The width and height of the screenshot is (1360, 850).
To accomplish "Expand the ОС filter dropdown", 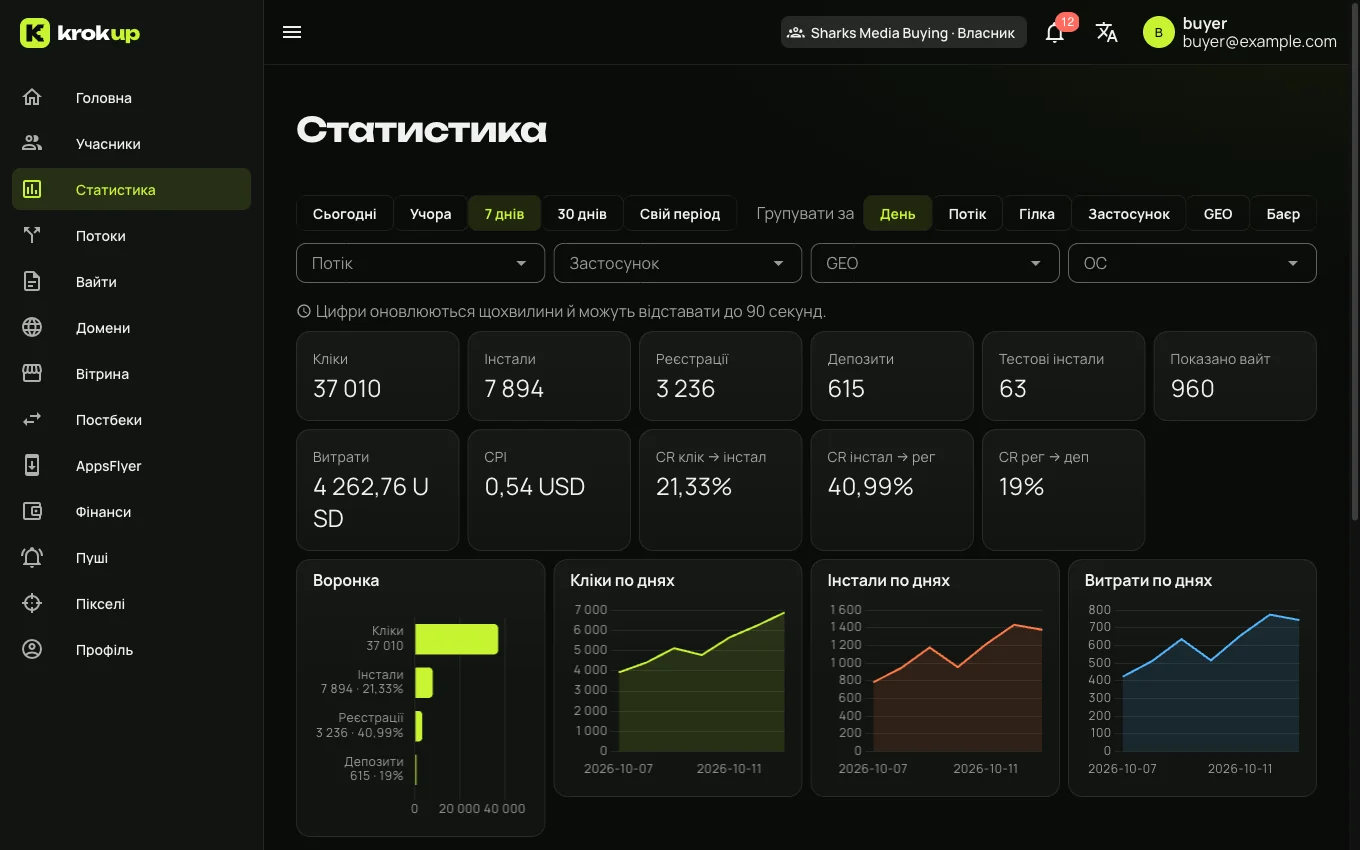I will click(x=1192, y=263).
